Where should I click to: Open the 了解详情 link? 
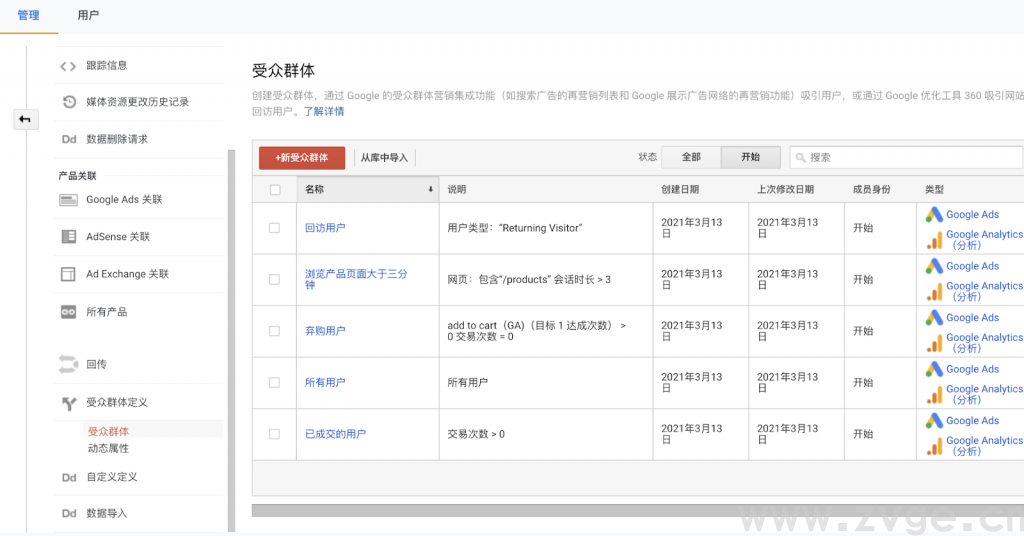coord(324,112)
